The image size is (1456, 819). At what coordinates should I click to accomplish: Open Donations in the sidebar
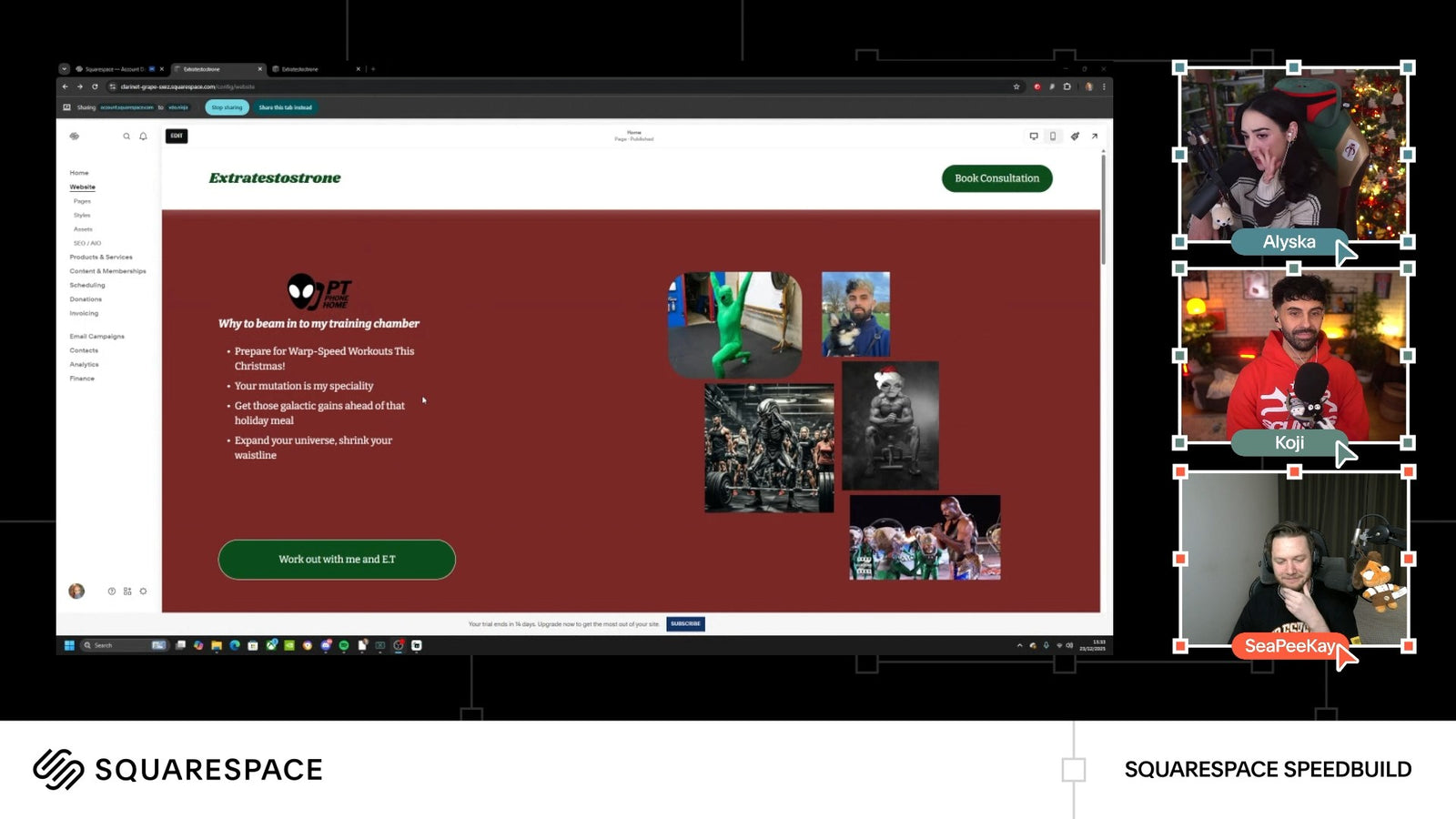(x=86, y=299)
